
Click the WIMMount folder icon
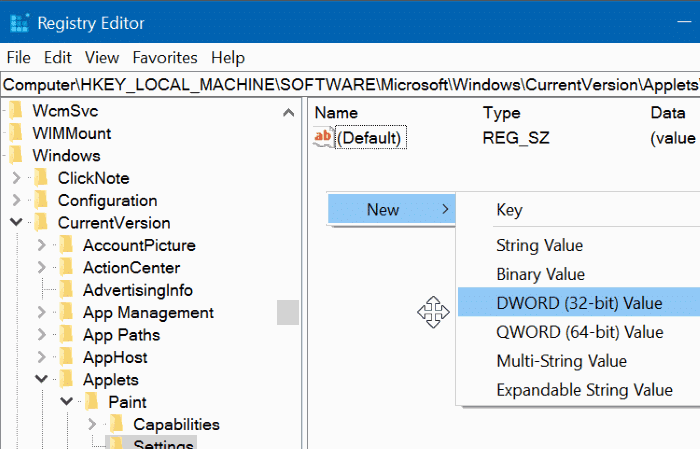pyautogui.click(x=16, y=133)
